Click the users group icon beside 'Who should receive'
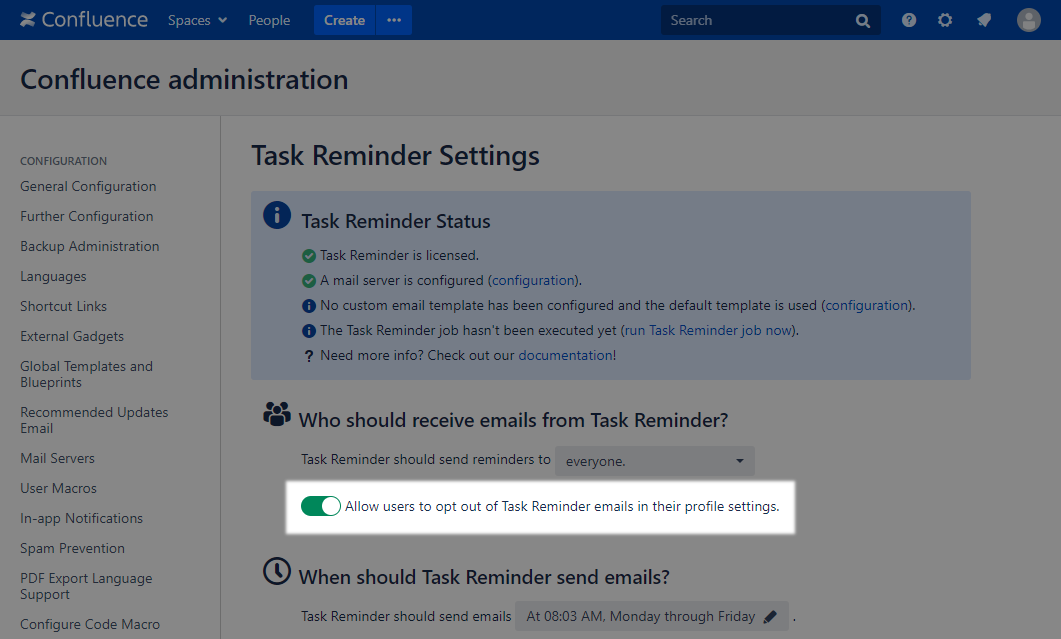 coord(277,414)
